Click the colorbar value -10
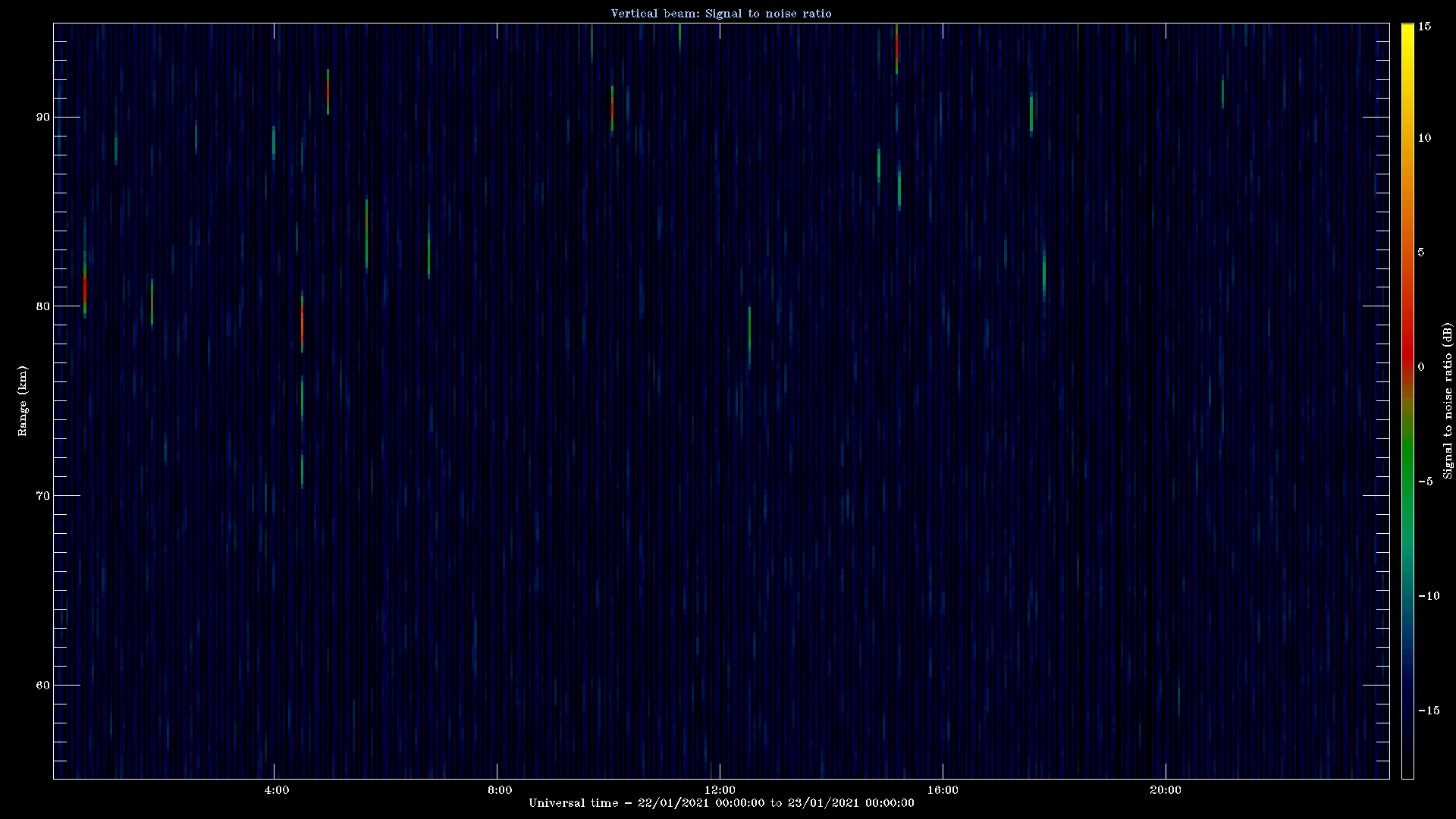This screenshot has height=819, width=1456. (1429, 596)
